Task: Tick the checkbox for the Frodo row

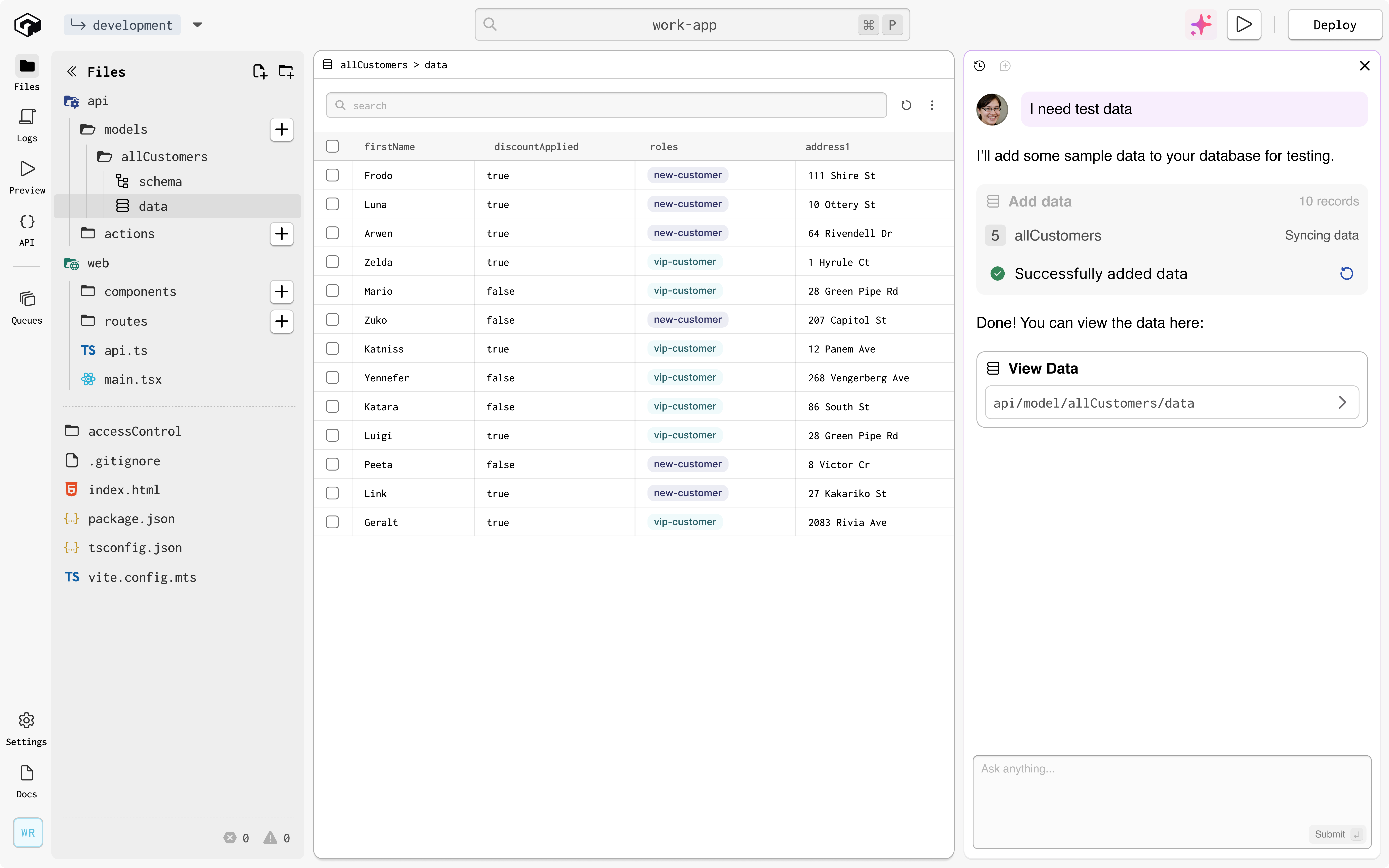Action: (332, 175)
